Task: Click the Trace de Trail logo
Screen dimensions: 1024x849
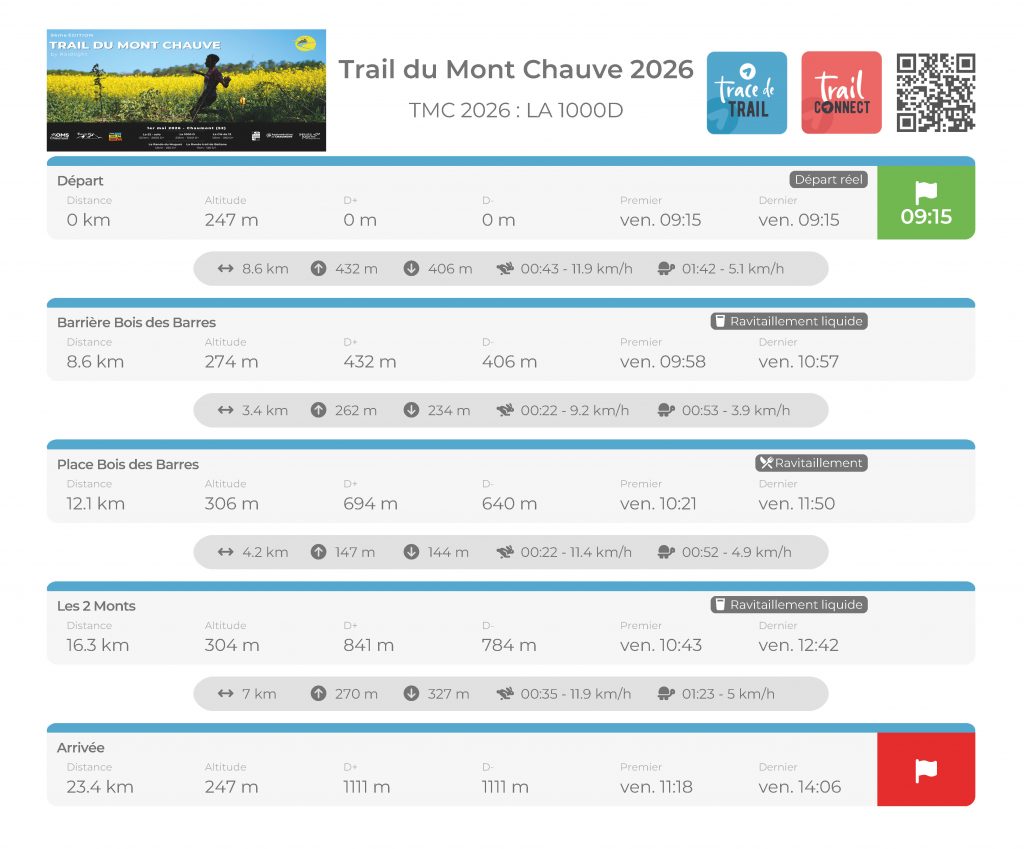Action: (746, 92)
